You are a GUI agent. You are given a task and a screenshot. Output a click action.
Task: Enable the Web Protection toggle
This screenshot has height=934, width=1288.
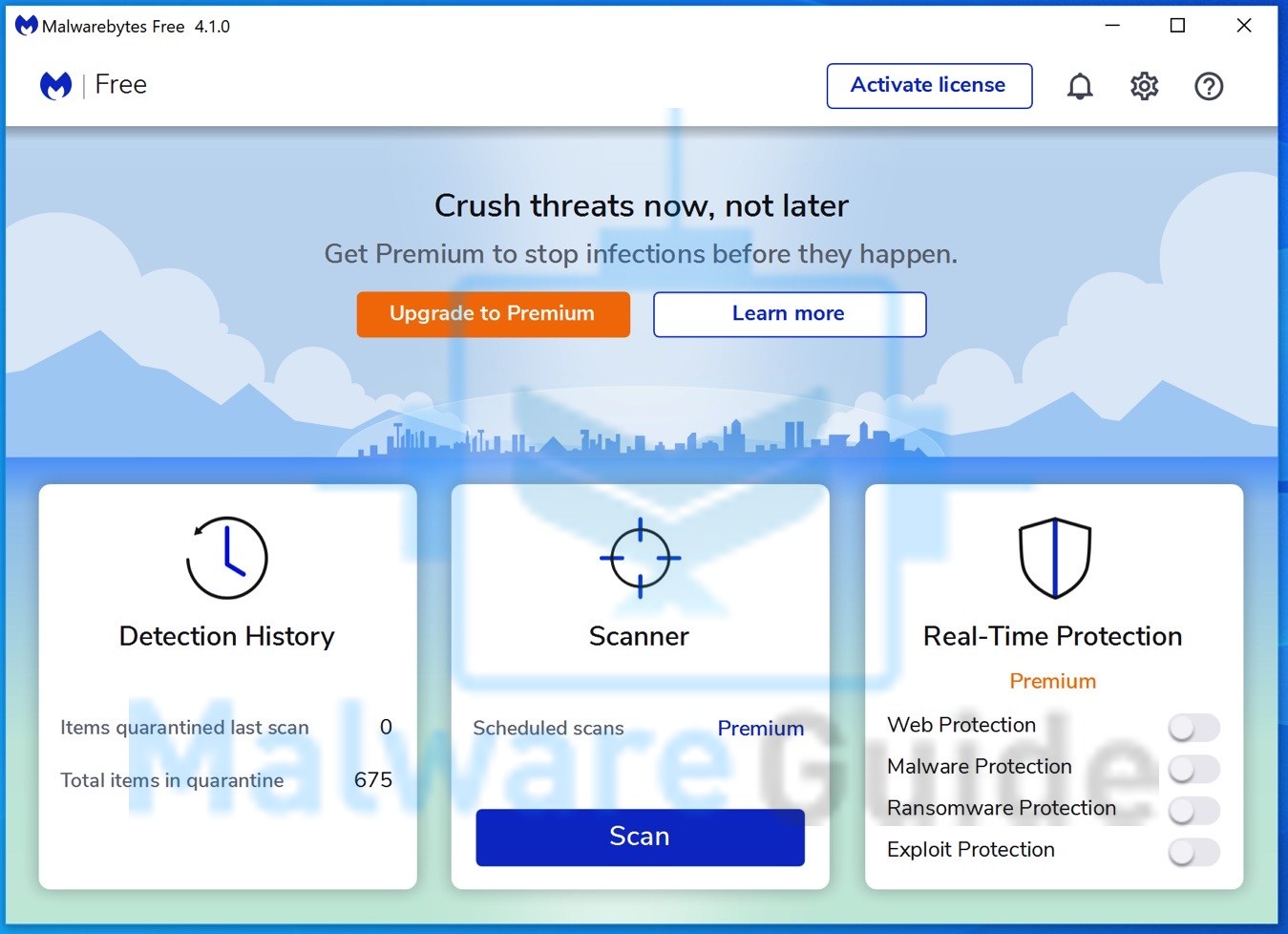click(x=1193, y=728)
